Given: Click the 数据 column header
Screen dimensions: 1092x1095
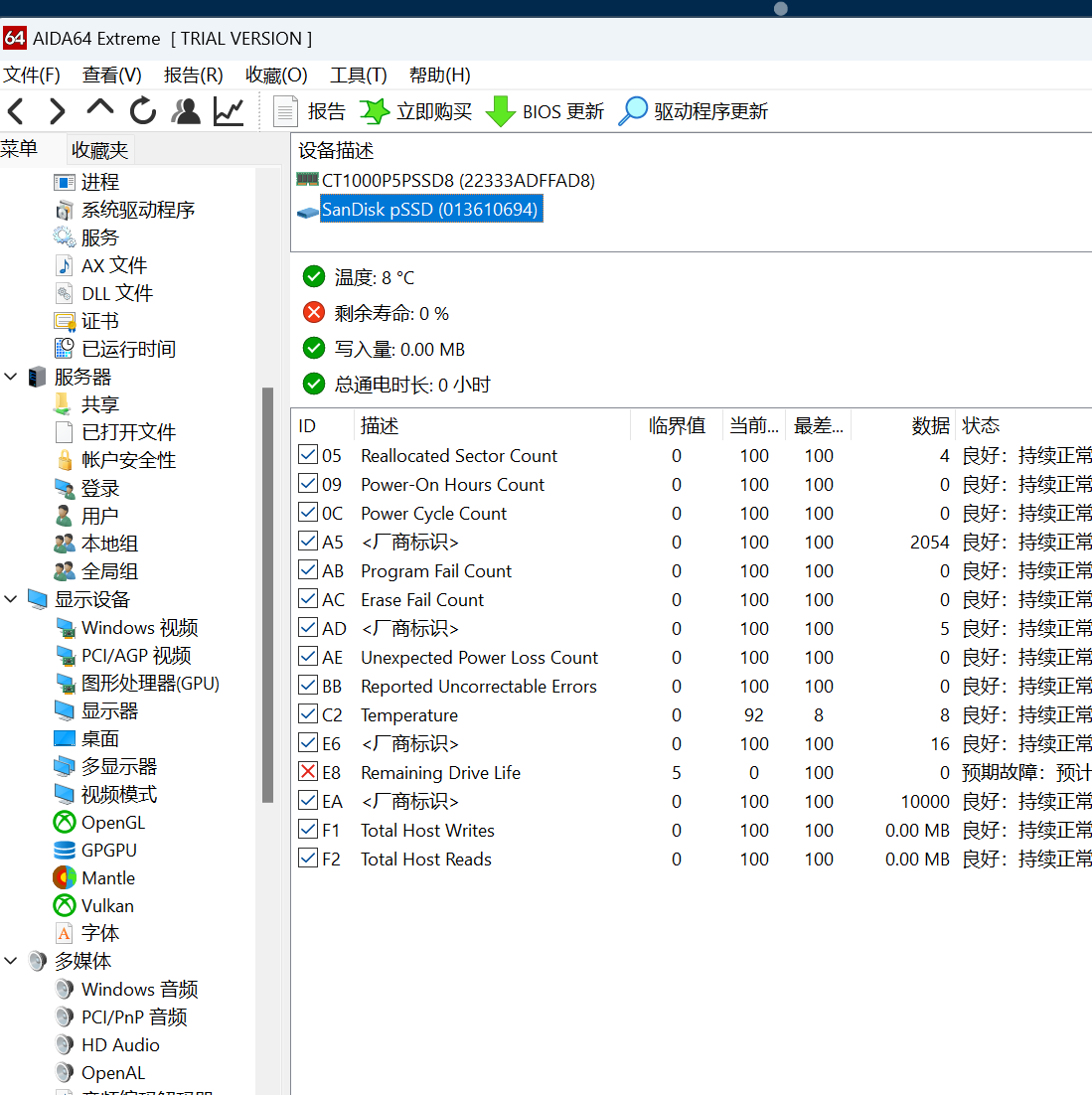Looking at the screenshot, I should click(903, 425).
